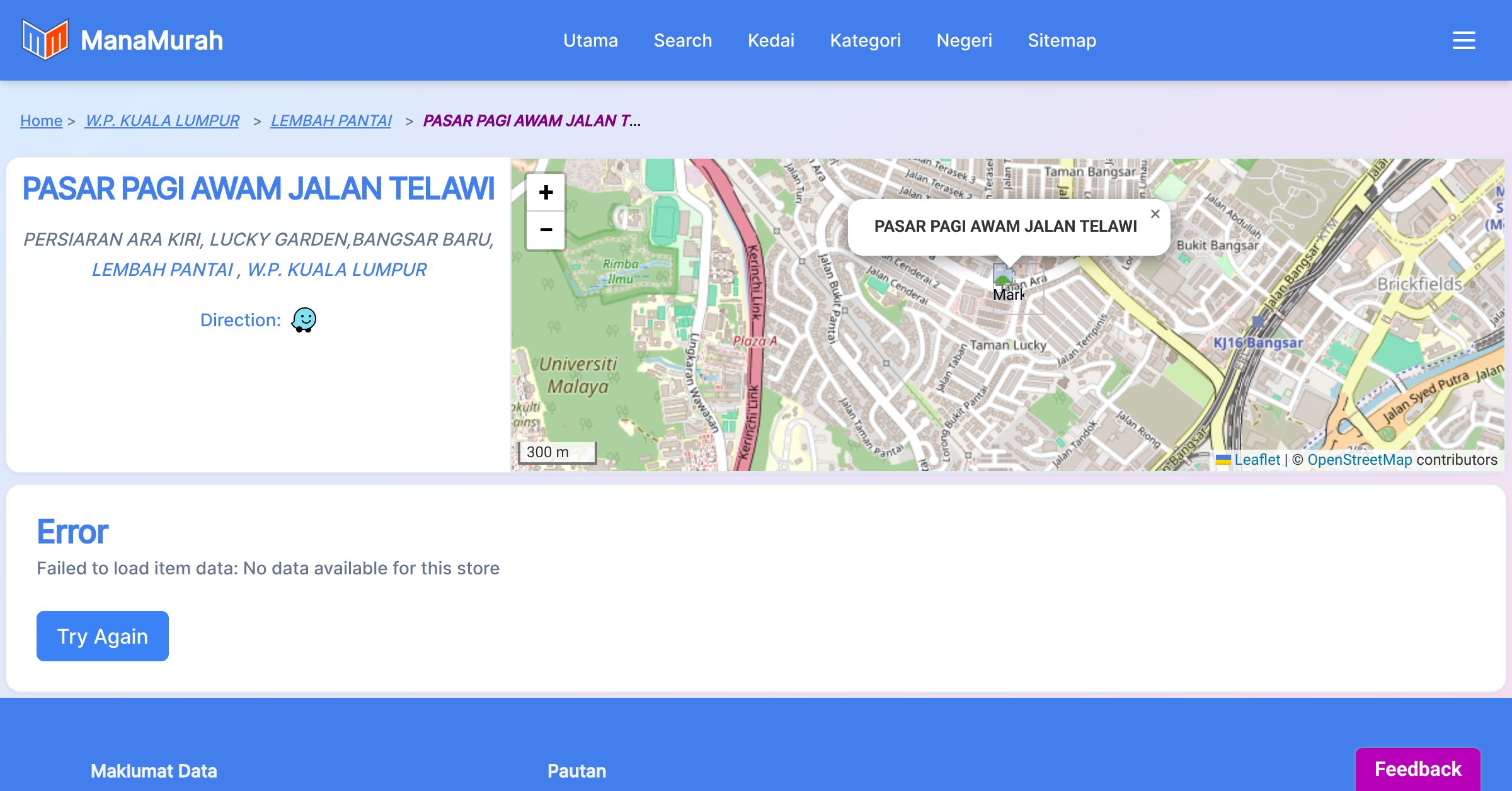Open the Utama menu item
The height and width of the screenshot is (791, 1512).
[x=590, y=40]
